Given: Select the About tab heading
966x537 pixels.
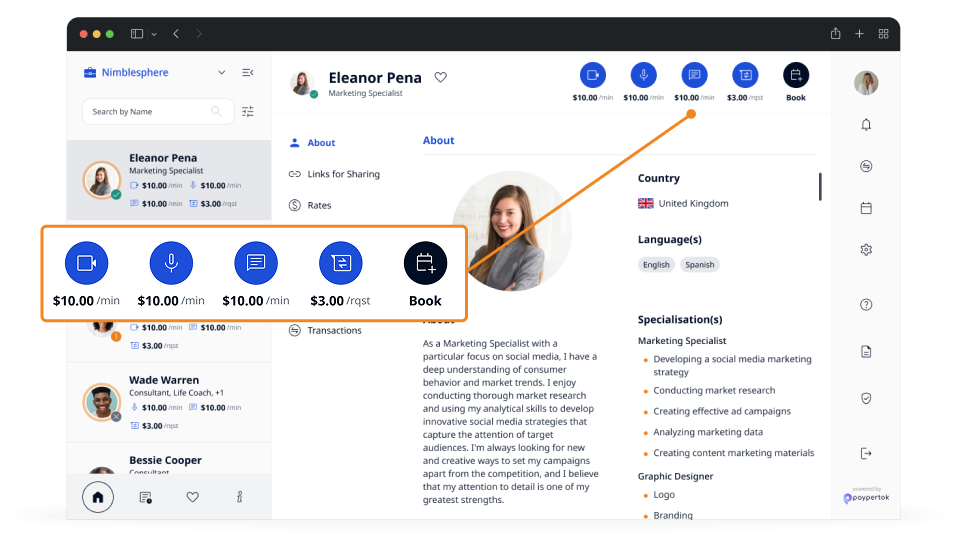Looking at the screenshot, I should 439,140.
